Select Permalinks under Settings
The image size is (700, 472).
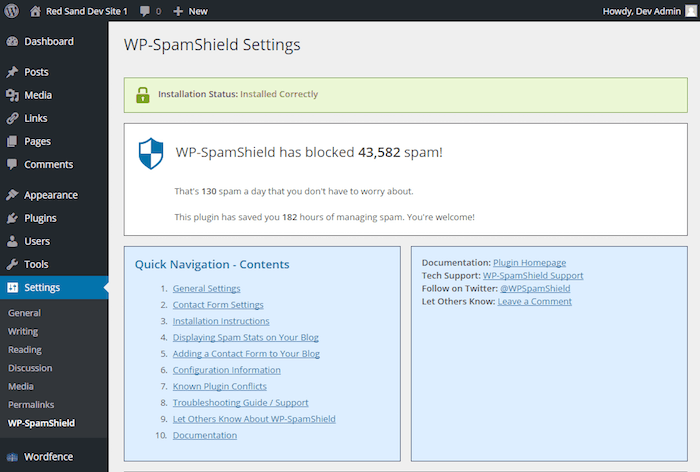pyautogui.click(x=31, y=405)
